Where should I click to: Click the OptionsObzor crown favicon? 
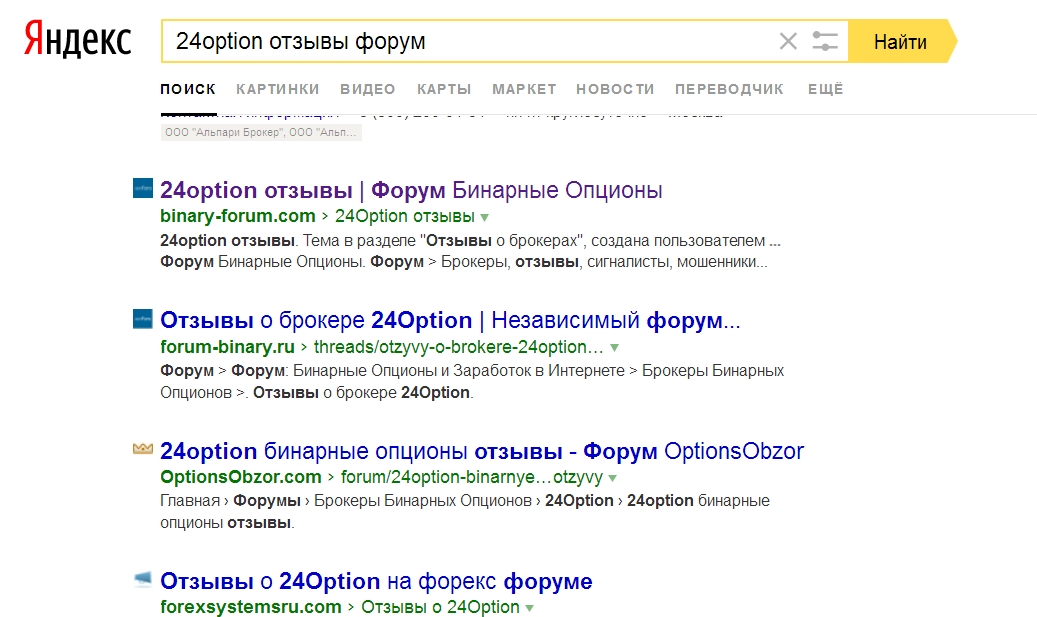pos(143,450)
